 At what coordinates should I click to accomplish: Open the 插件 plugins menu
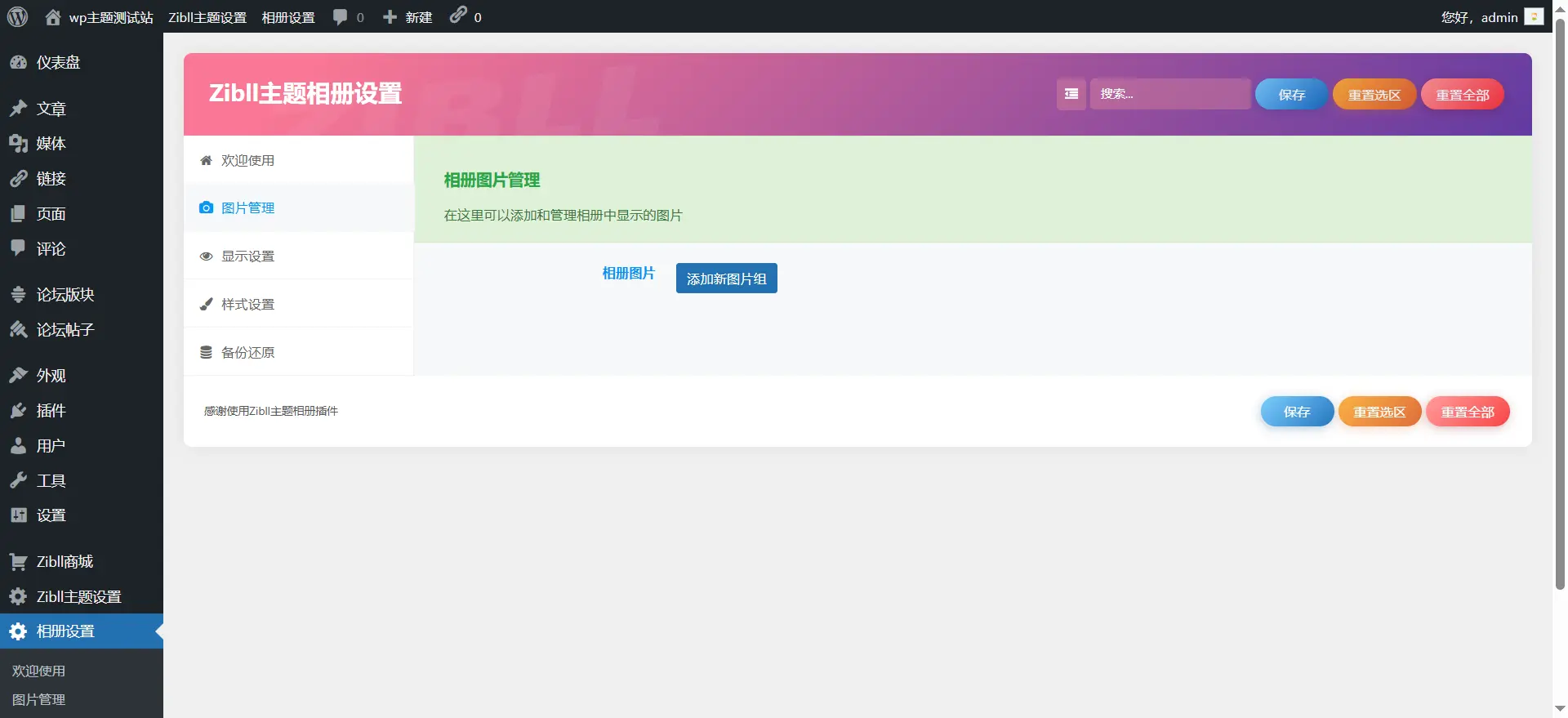click(x=51, y=410)
